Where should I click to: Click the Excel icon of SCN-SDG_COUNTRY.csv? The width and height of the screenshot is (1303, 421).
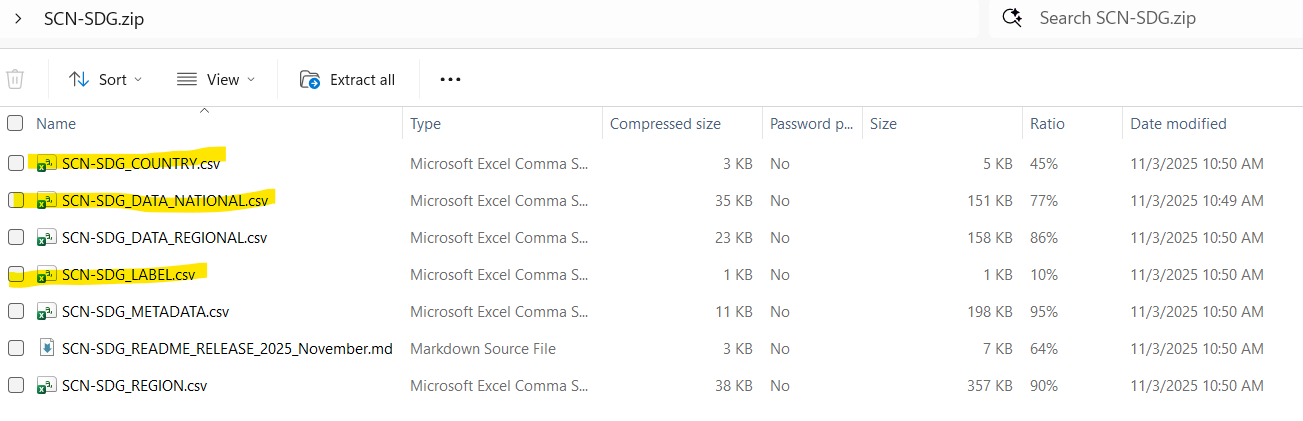(x=45, y=163)
